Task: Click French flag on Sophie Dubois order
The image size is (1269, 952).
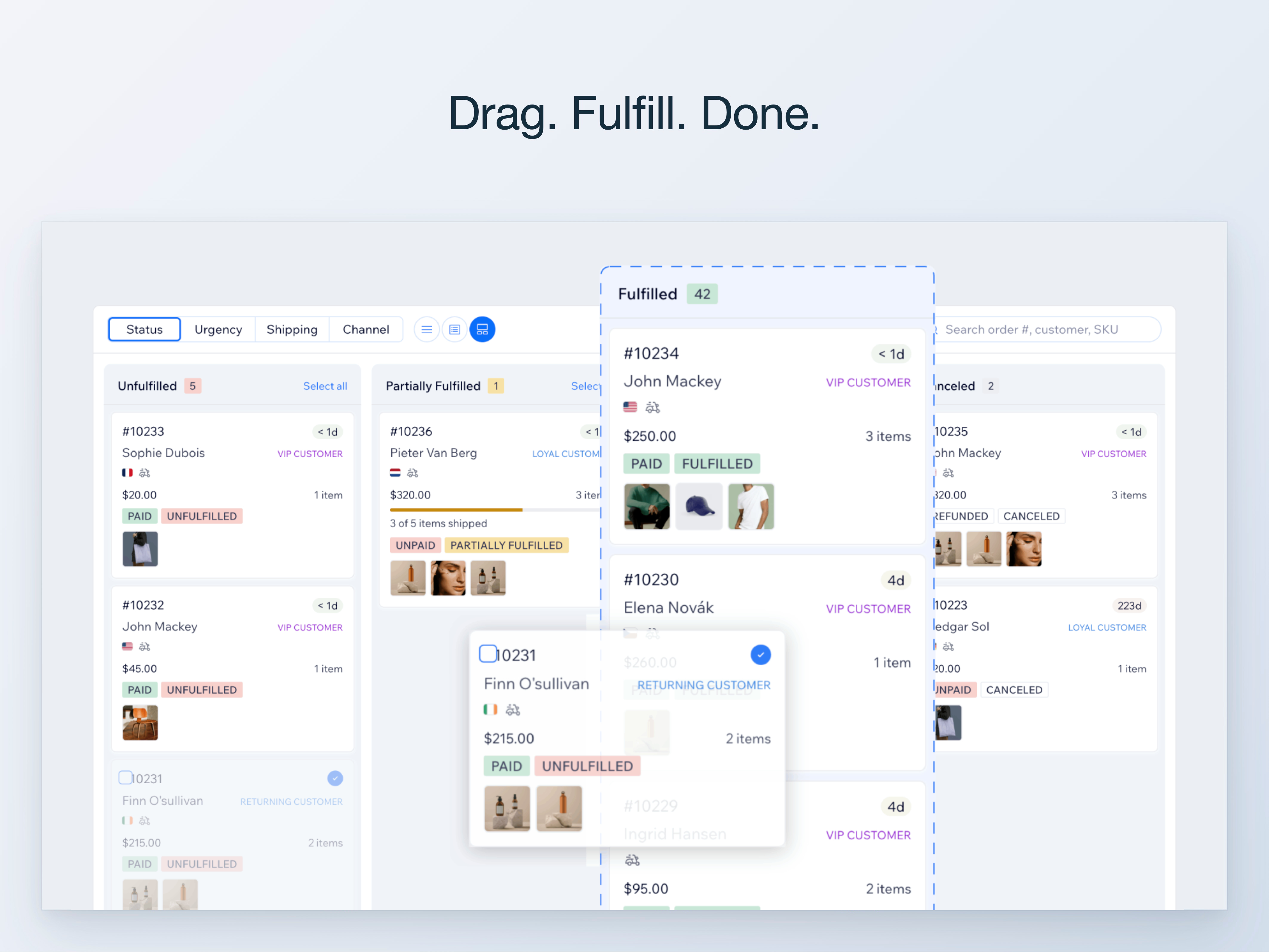Action: tap(127, 473)
